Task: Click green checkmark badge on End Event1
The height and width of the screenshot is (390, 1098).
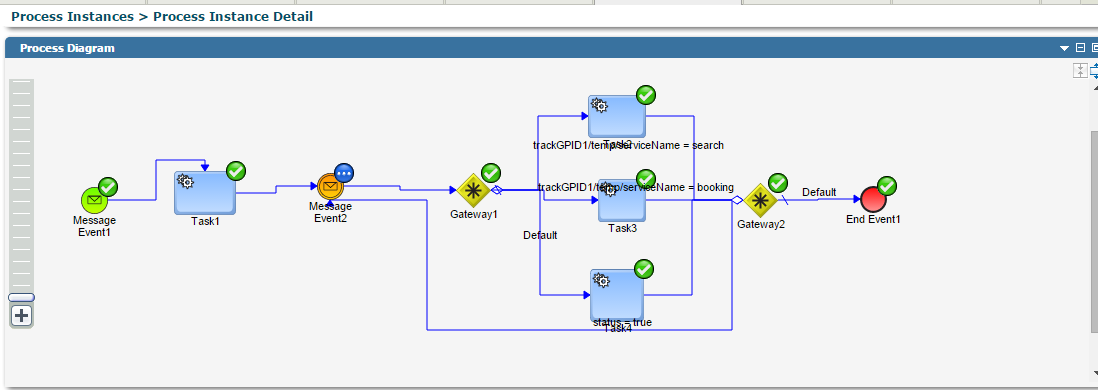Action: click(887, 186)
